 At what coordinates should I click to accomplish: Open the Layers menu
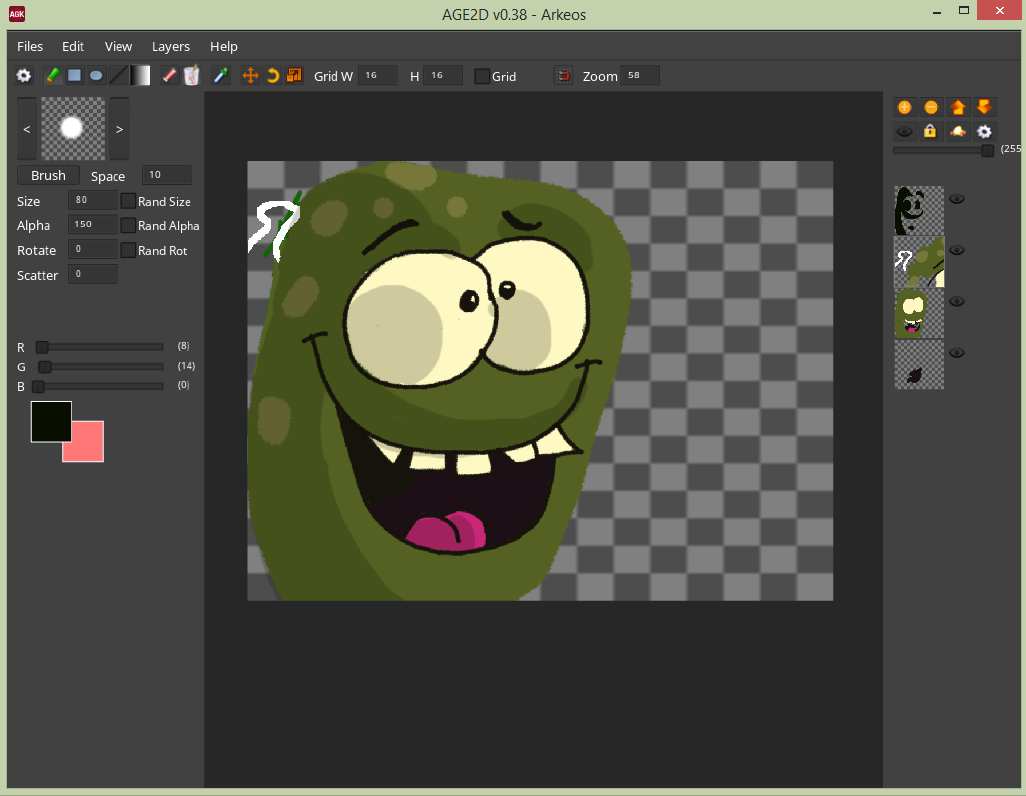pyautogui.click(x=170, y=46)
